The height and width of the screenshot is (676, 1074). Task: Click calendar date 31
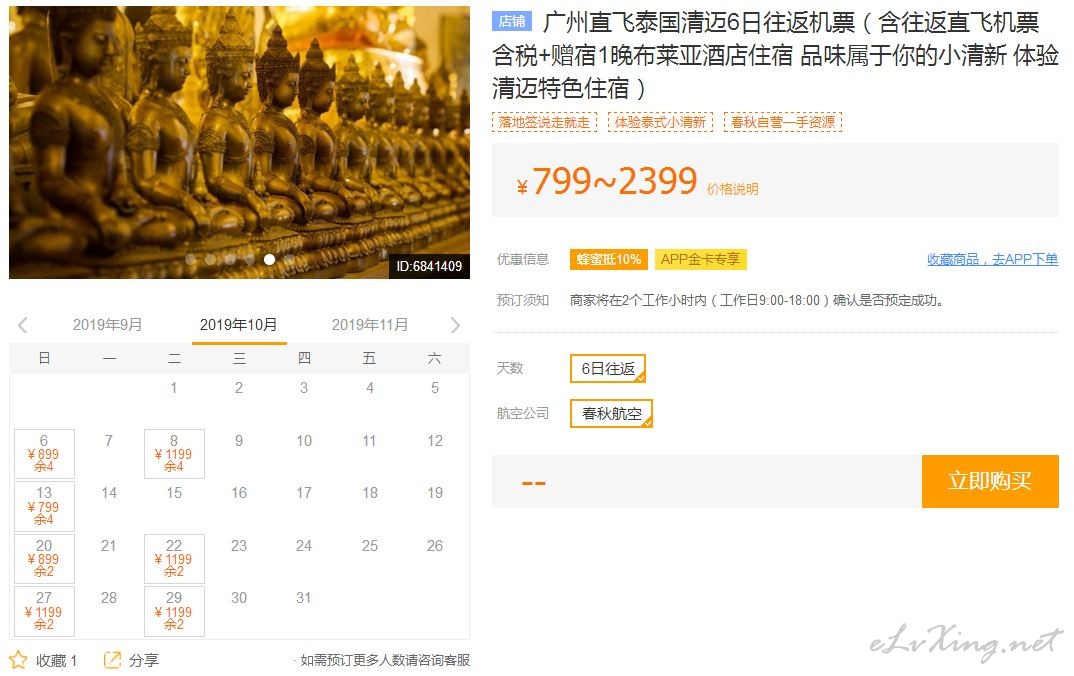pos(303,598)
